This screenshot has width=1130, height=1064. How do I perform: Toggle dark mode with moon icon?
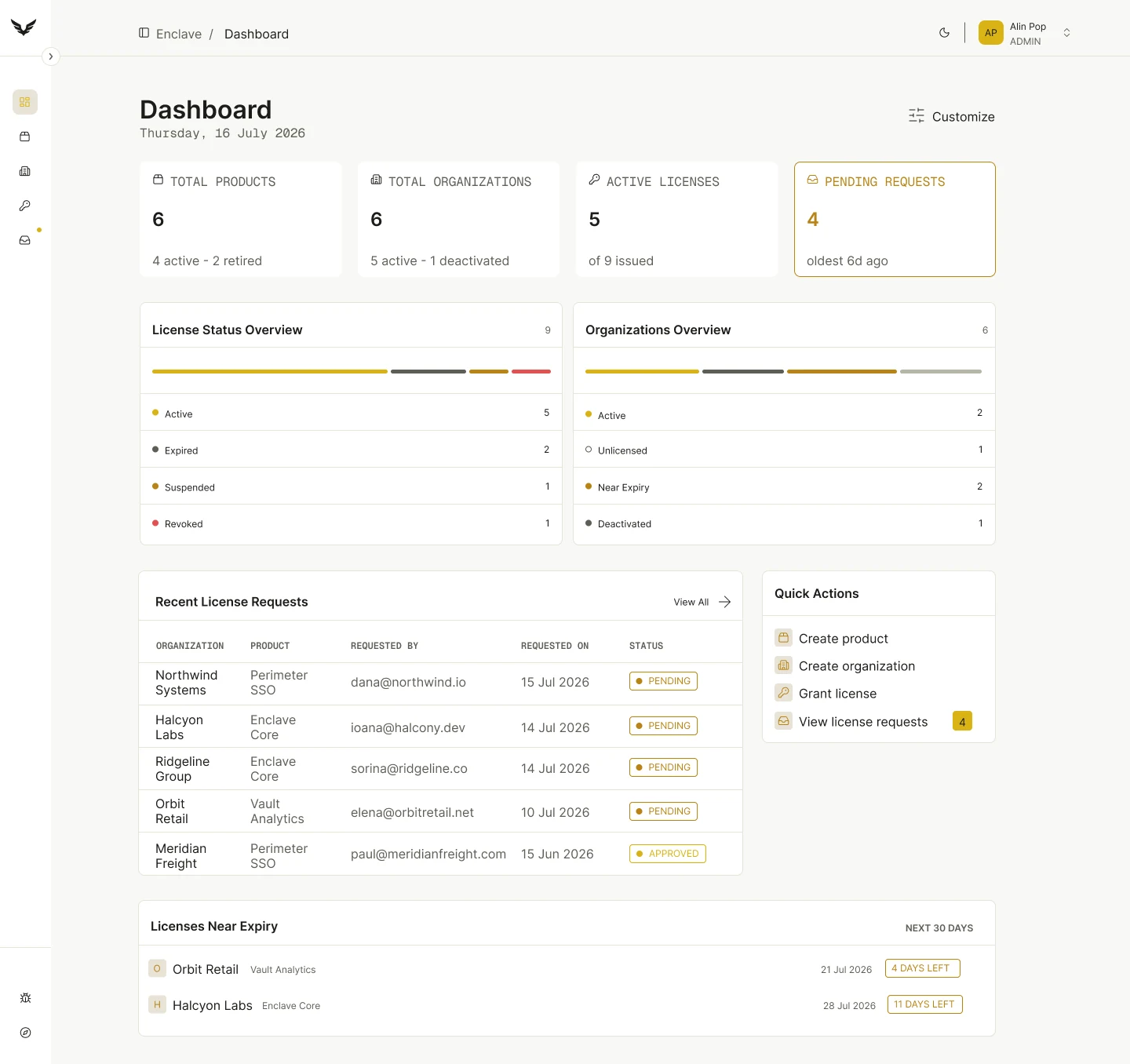(x=944, y=33)
